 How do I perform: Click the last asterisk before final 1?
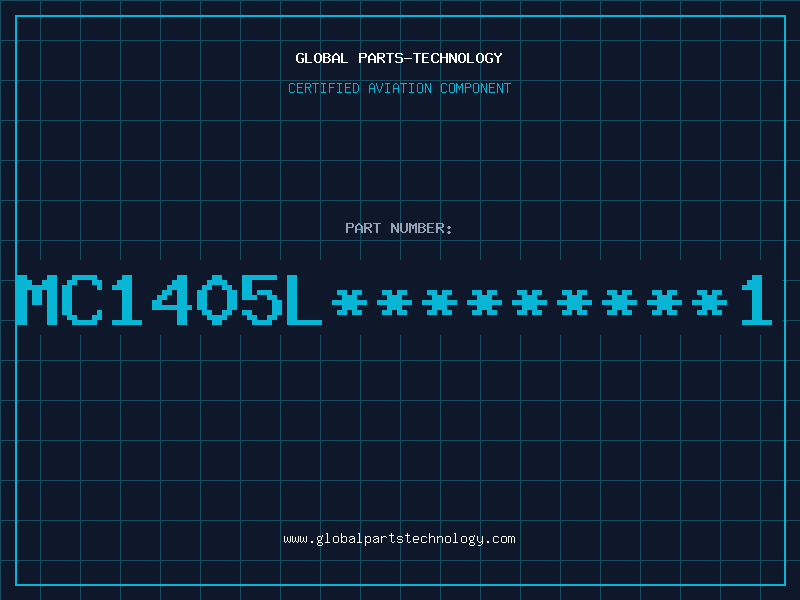(x=709, y=302)
